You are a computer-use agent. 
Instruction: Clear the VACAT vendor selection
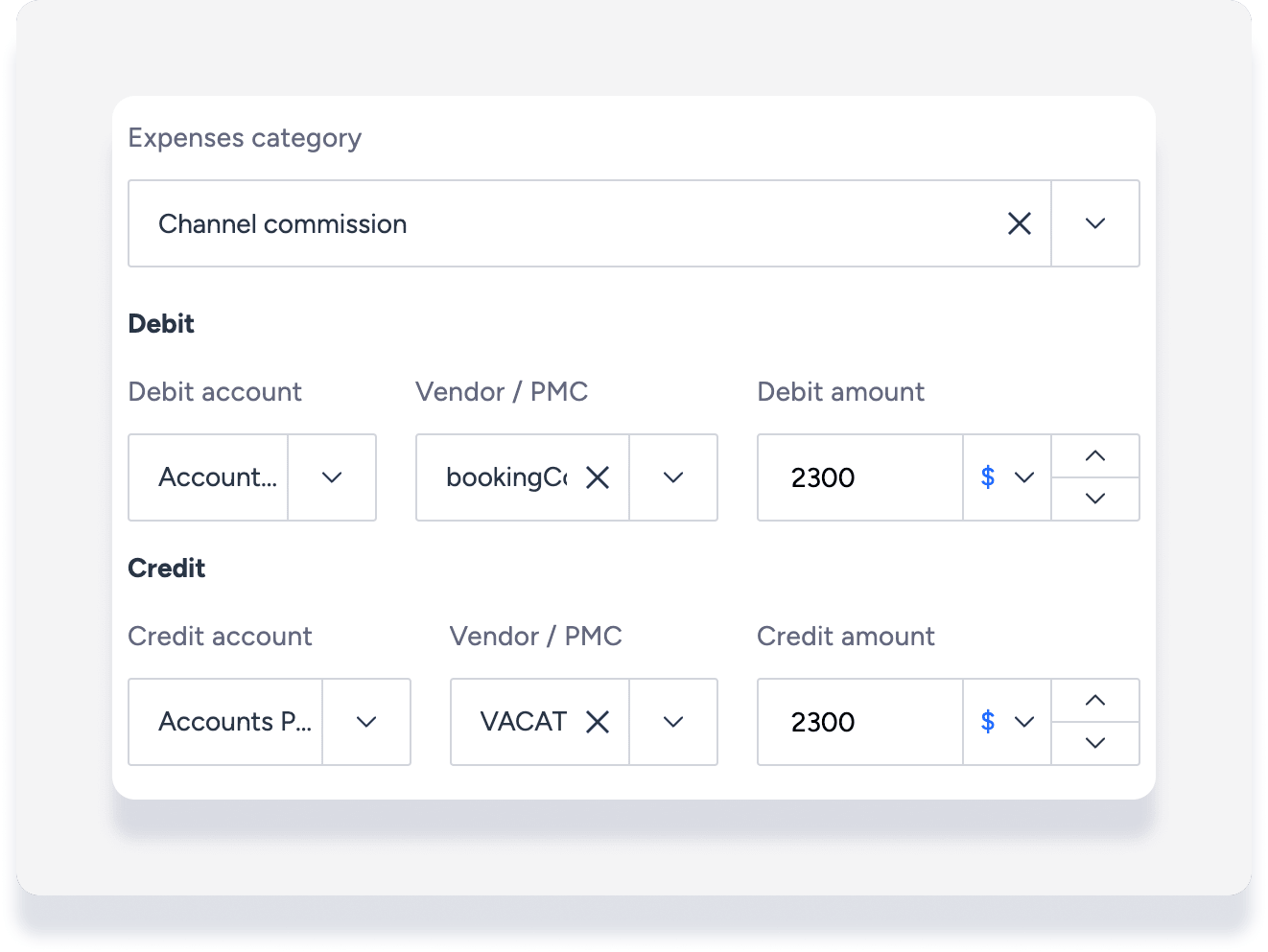click(x=598, y=722)
